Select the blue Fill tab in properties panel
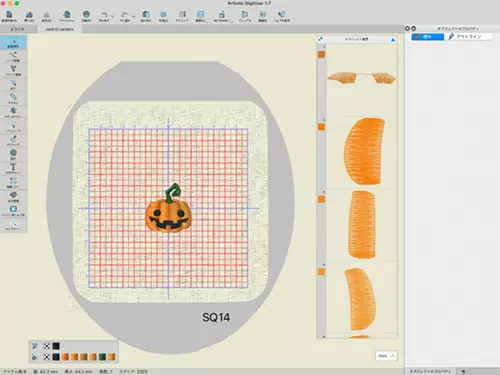The image size is (500, 375). pyautogui.click(x=428, y=37)
